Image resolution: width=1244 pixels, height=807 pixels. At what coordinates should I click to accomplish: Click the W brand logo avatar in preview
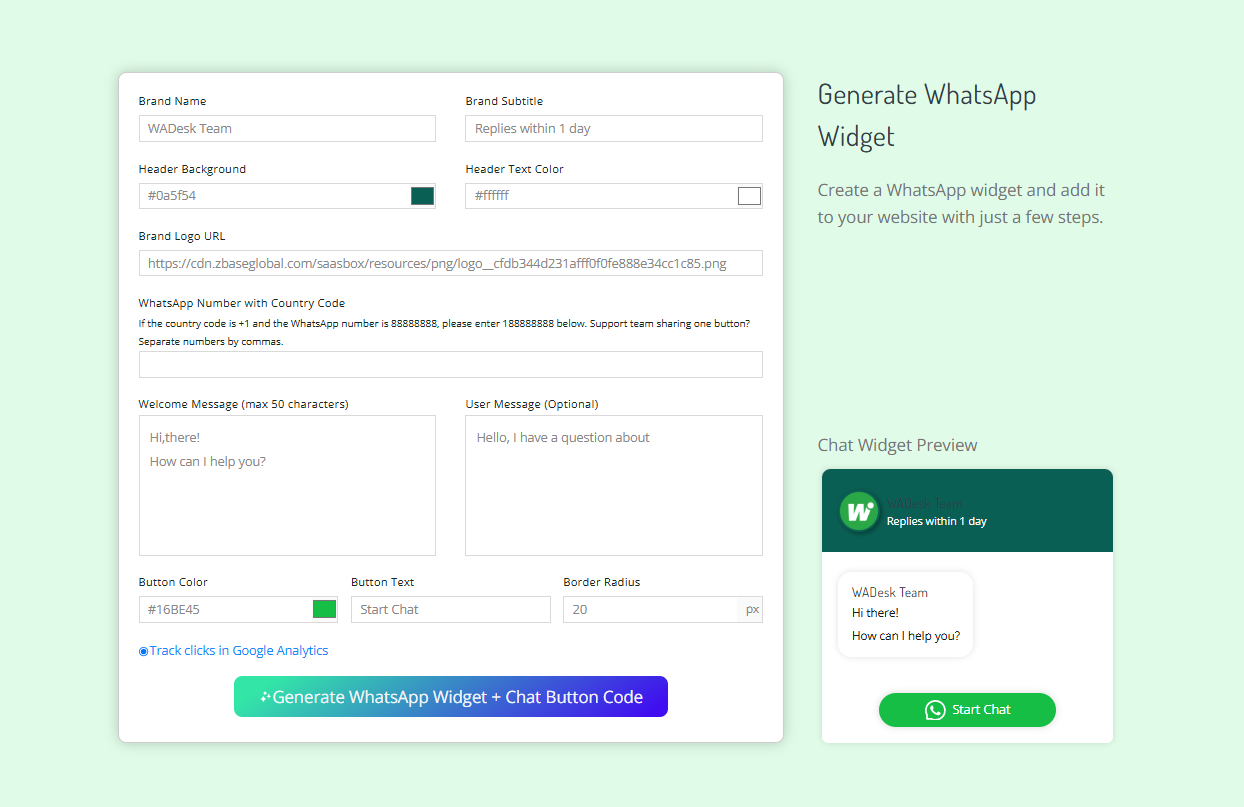pos(858,511)
